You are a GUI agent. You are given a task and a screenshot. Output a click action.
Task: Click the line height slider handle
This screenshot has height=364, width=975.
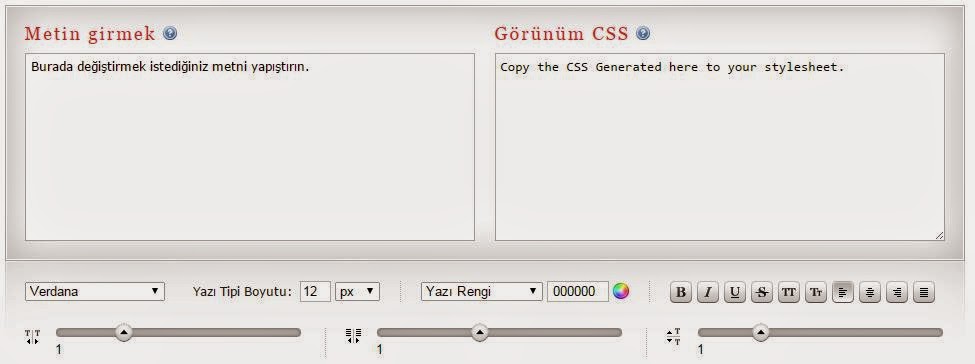(760, 333)
